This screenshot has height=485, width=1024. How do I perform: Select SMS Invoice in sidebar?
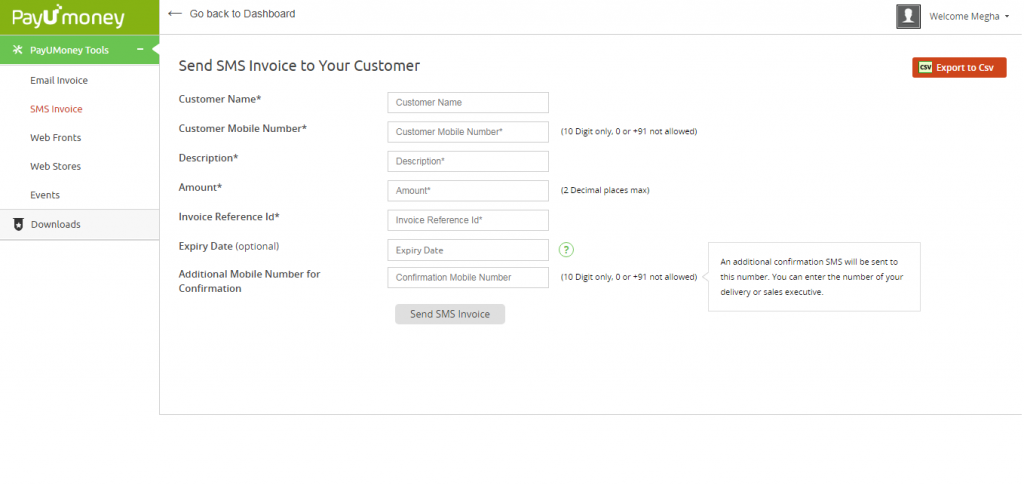pyautogui.click(x=56, y=109)
